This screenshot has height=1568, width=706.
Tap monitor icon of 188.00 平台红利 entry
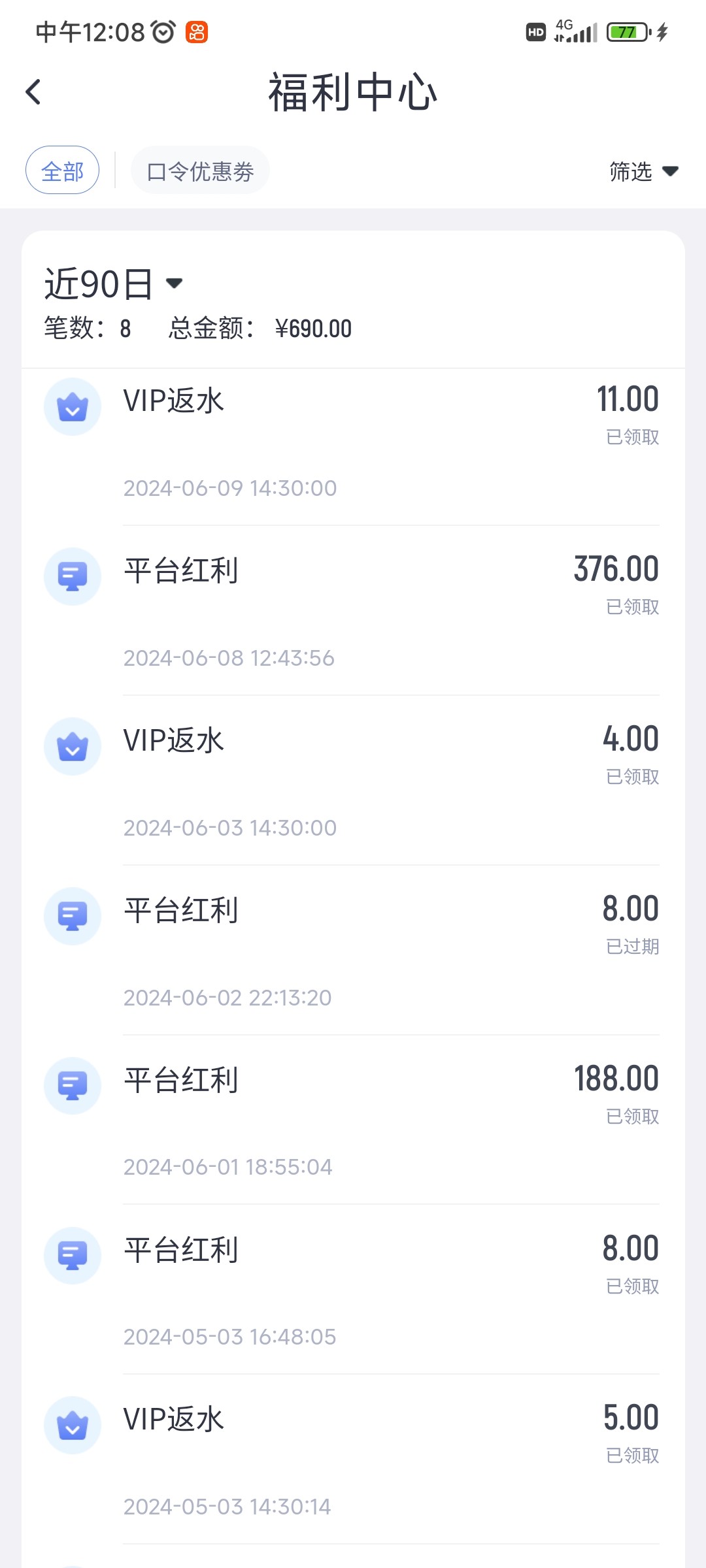(73, 1086)
